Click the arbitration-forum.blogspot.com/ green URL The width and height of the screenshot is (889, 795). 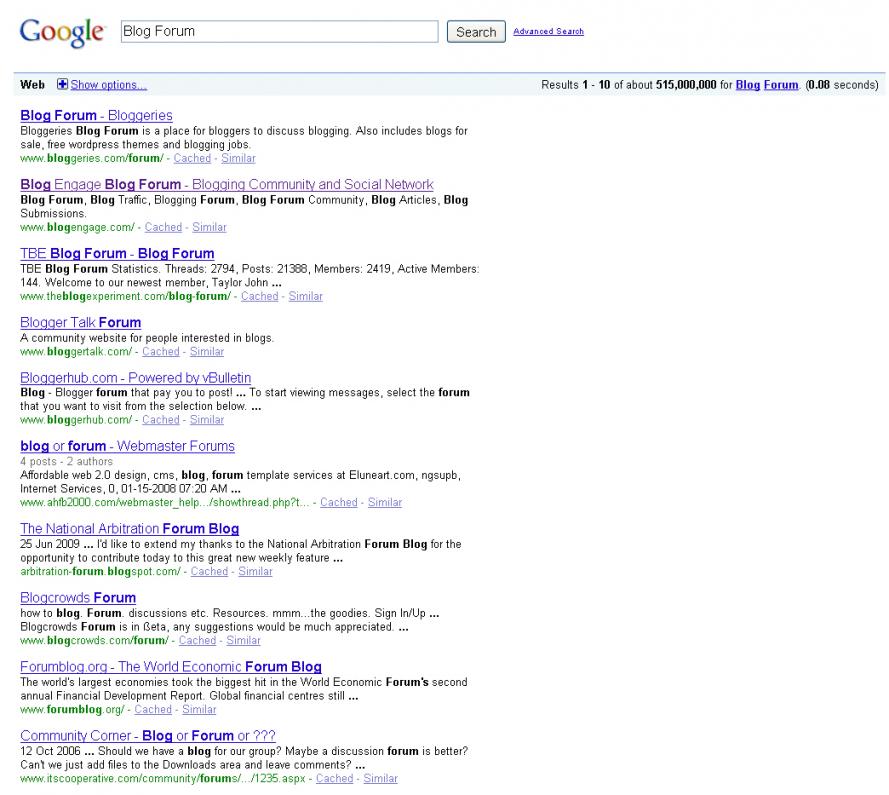(x=100, y=572)
